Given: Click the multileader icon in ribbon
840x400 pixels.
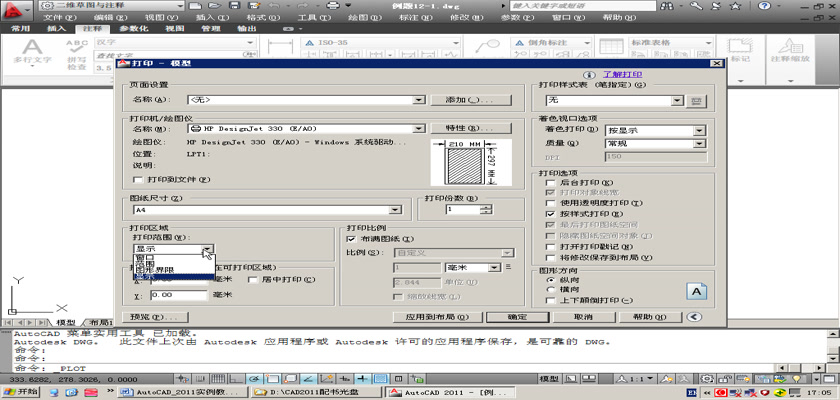Looking at the screenshot, I should (487, 47).
